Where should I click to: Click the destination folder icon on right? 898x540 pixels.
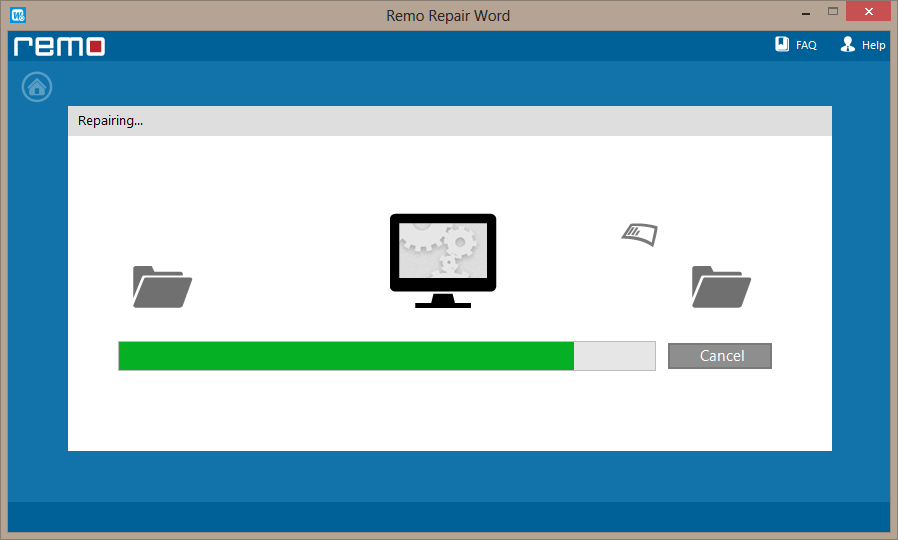[x=721, y=286]
